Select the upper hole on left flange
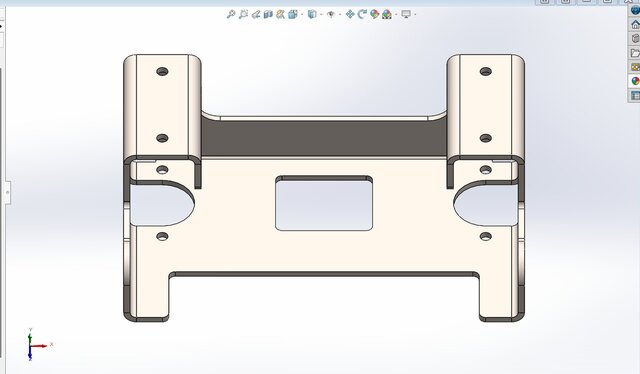Screen dimensions: 640x374 tap(162, 71)
